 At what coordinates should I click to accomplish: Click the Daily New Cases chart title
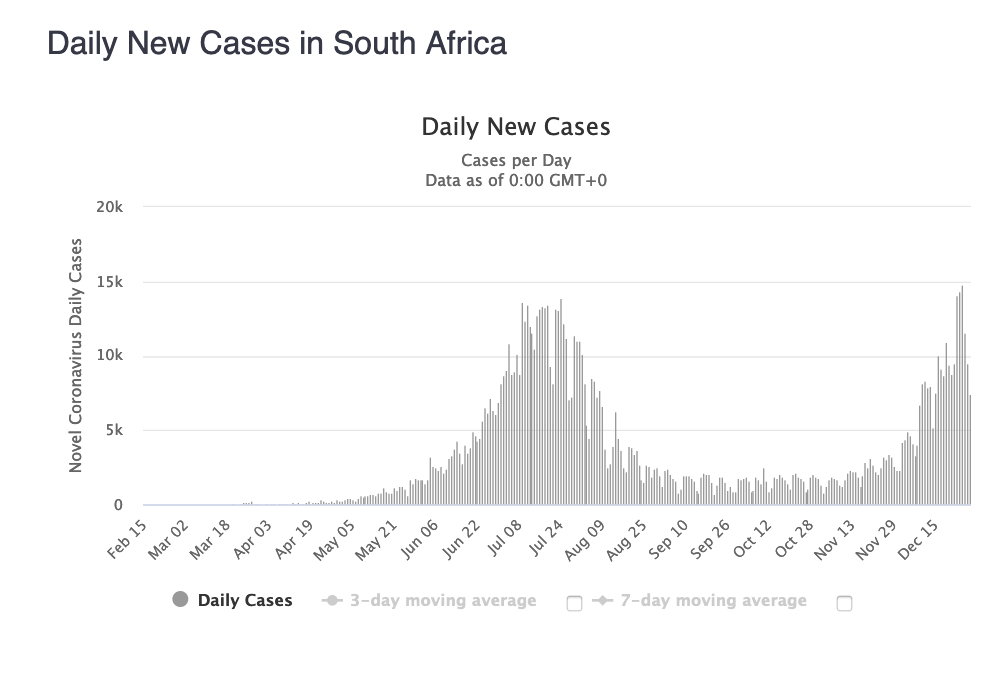coord(516,127)
